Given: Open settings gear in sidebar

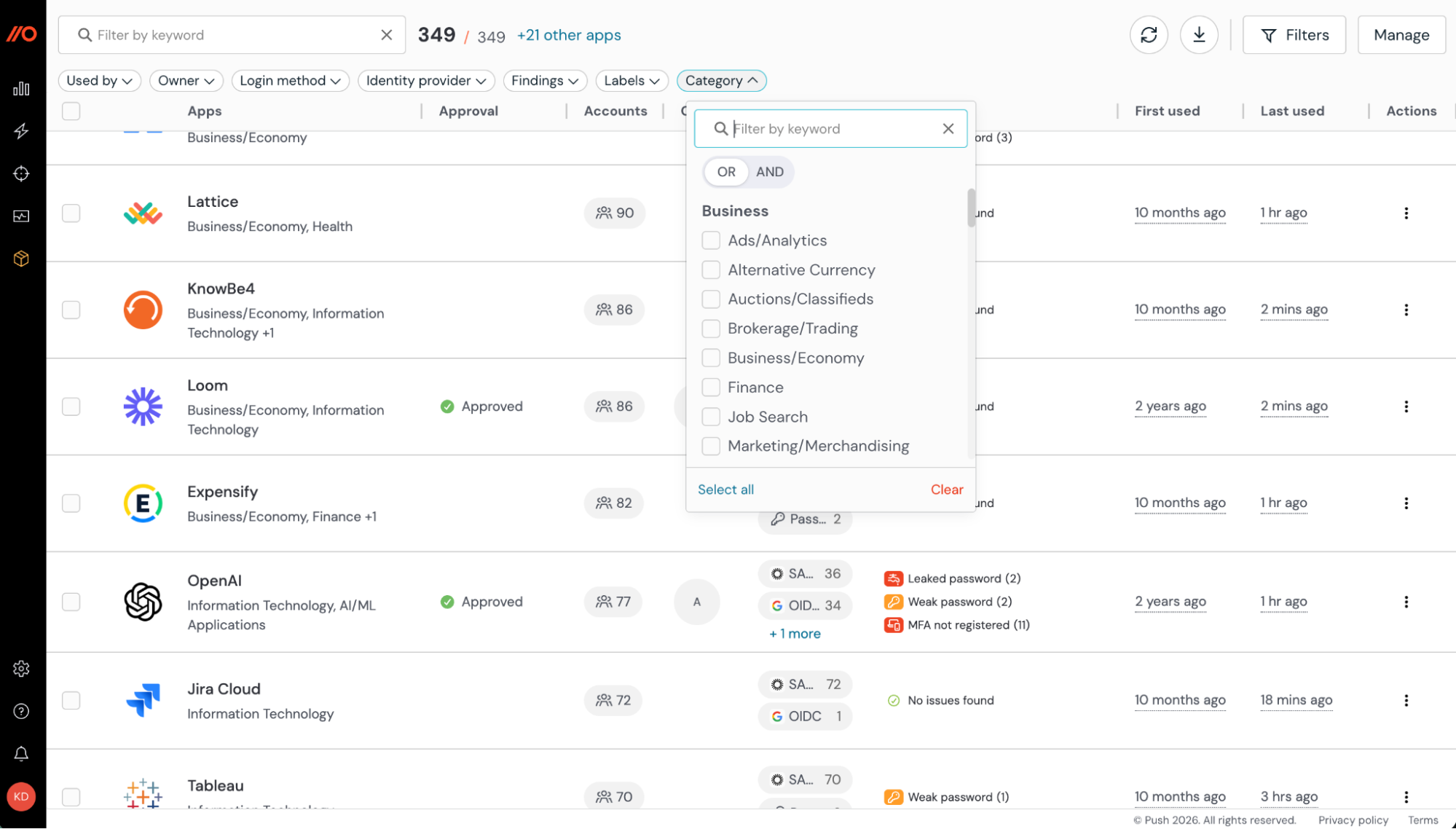Looking at the screenshot, I should pyautogui.click(x=21, y=669).
